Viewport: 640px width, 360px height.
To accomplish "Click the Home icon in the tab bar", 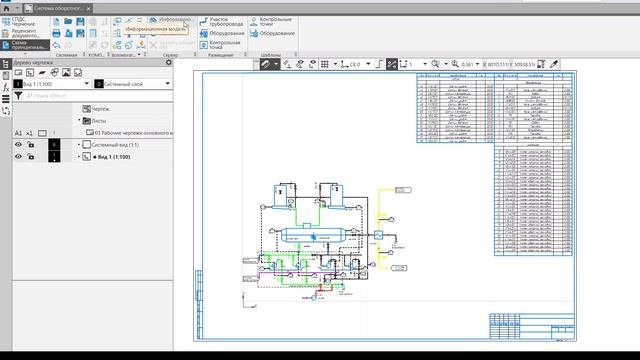I will coord(7,8).
